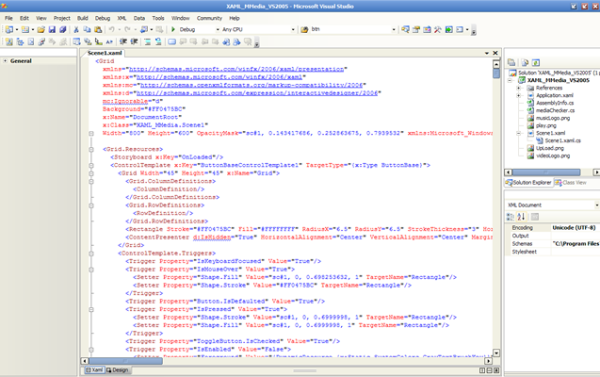Open the Build menu
Screen dimensions: 600x377
[83, 18]
